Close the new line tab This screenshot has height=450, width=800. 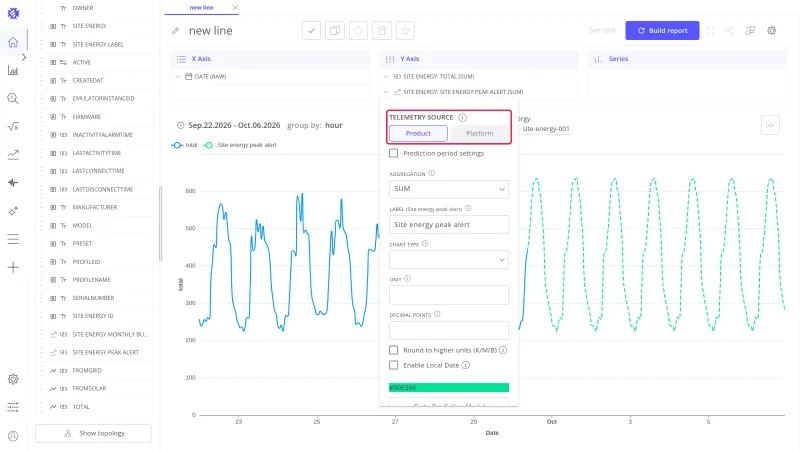[x=235, y=8]
